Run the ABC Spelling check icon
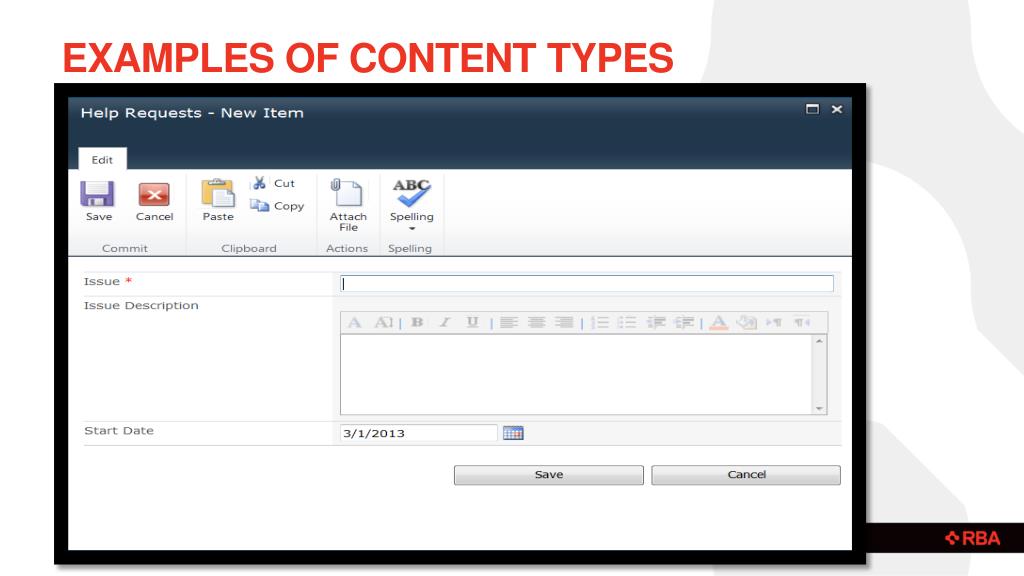Viewport: 1024px width, 576px height. click(x=411, y=193)
